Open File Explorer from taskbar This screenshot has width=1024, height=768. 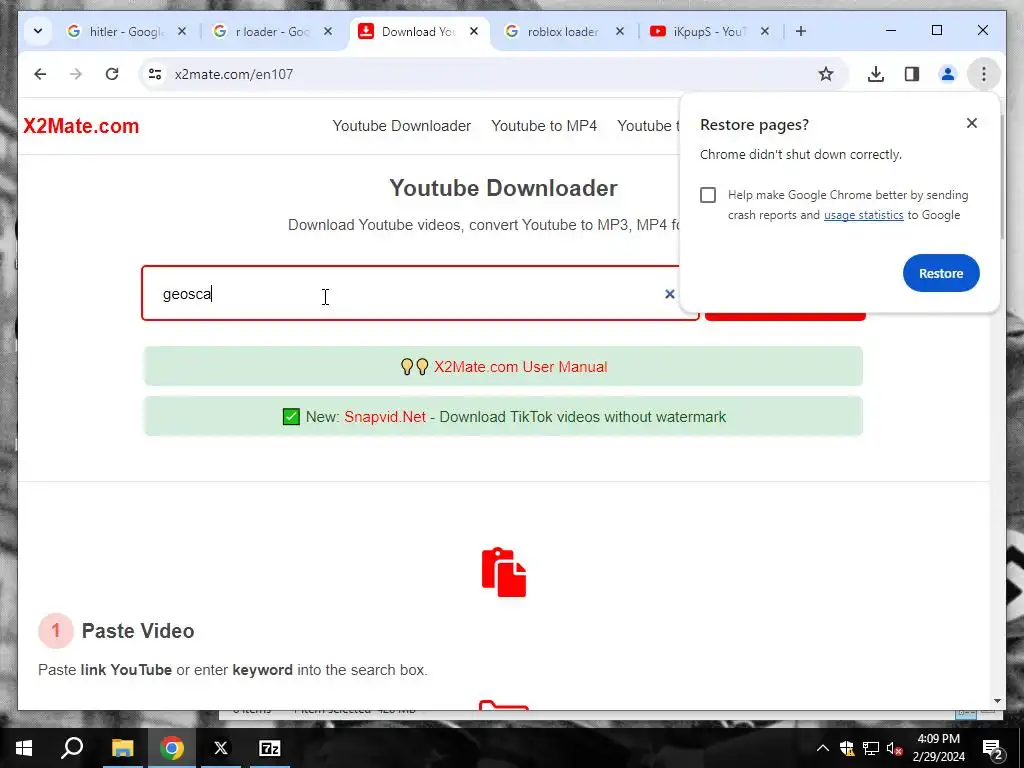coord(122,748)
